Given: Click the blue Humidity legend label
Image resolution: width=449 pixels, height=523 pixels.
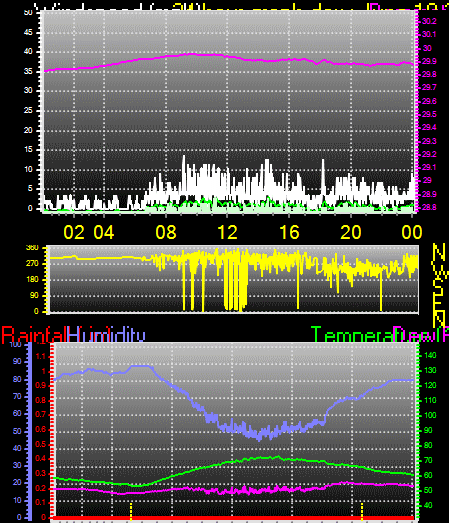Looking at the screenshot, I should coord(106,335).
